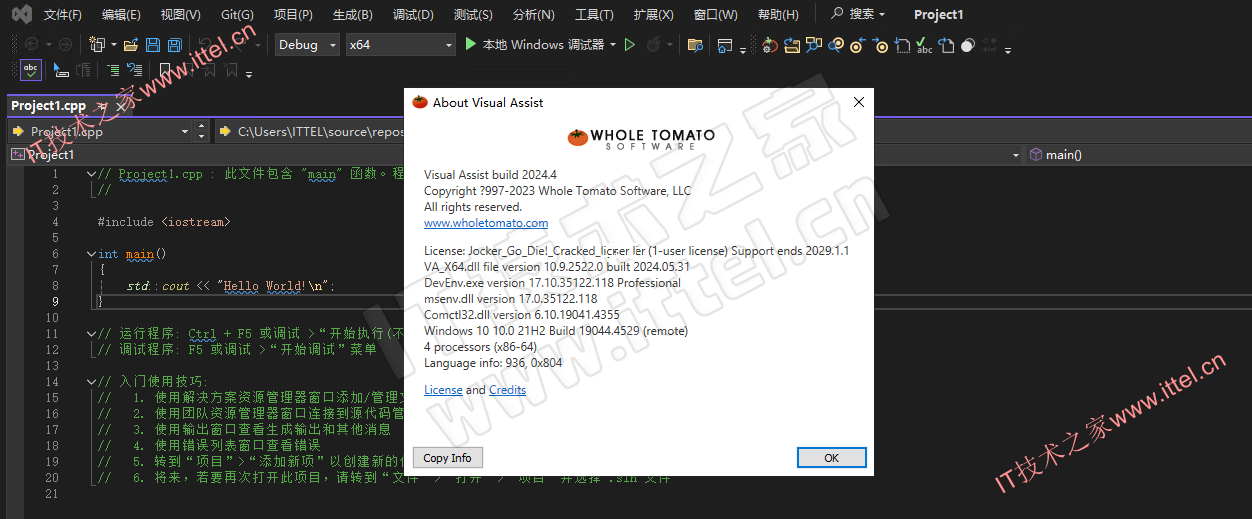
Task: Click the Copy Info button
Action: point(448,457)
